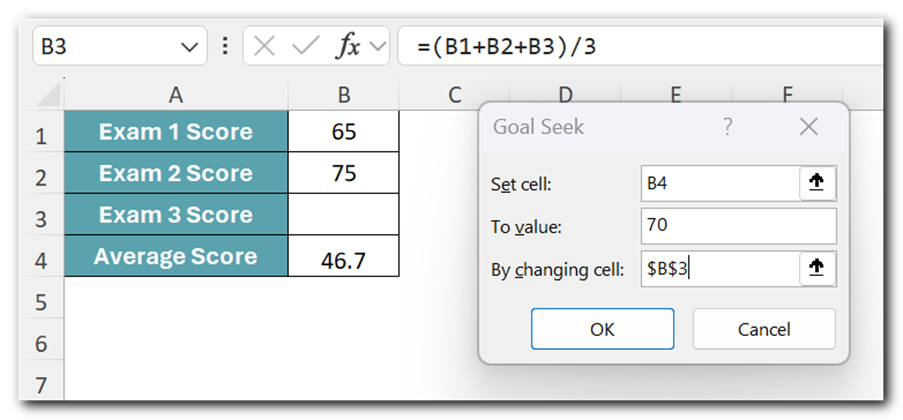Screen dimensions: 903x420
Task: Select cell B2 containing 75
Action: point(344,173)
